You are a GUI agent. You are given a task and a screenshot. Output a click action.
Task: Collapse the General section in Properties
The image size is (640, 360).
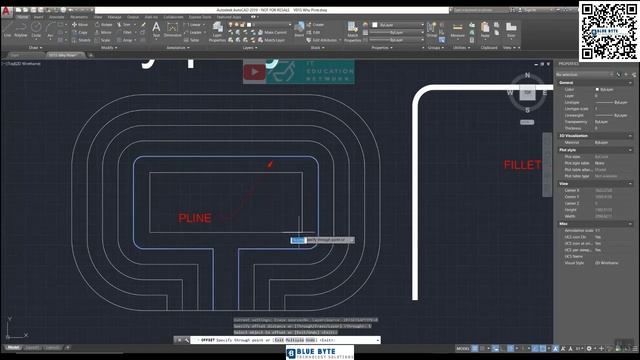pos(631,82)
